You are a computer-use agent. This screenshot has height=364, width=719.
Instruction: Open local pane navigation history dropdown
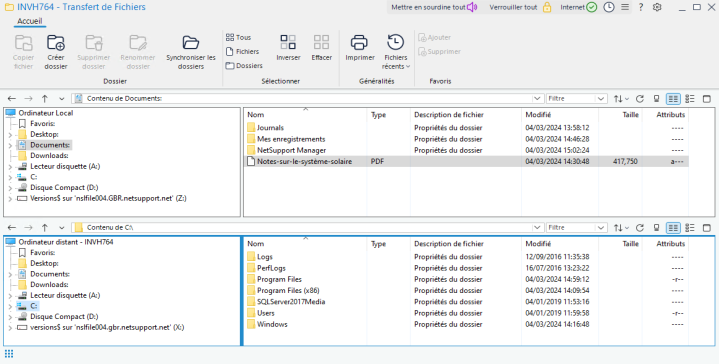(61, 99)
